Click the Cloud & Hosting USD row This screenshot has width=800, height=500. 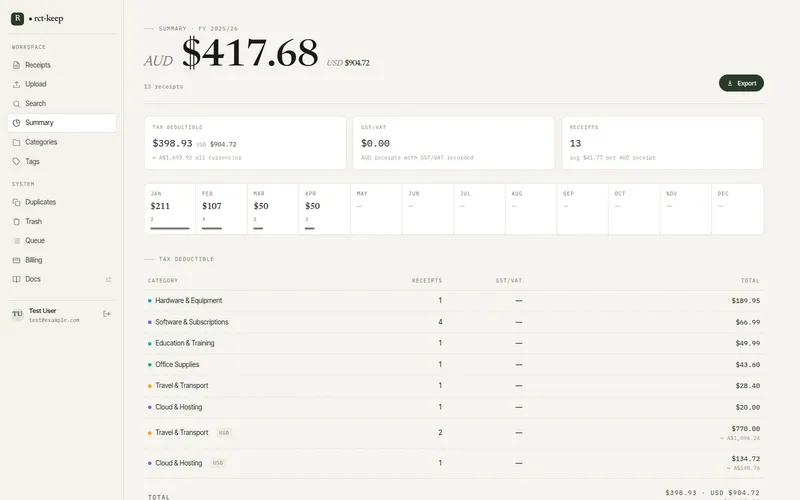[454, 463]
